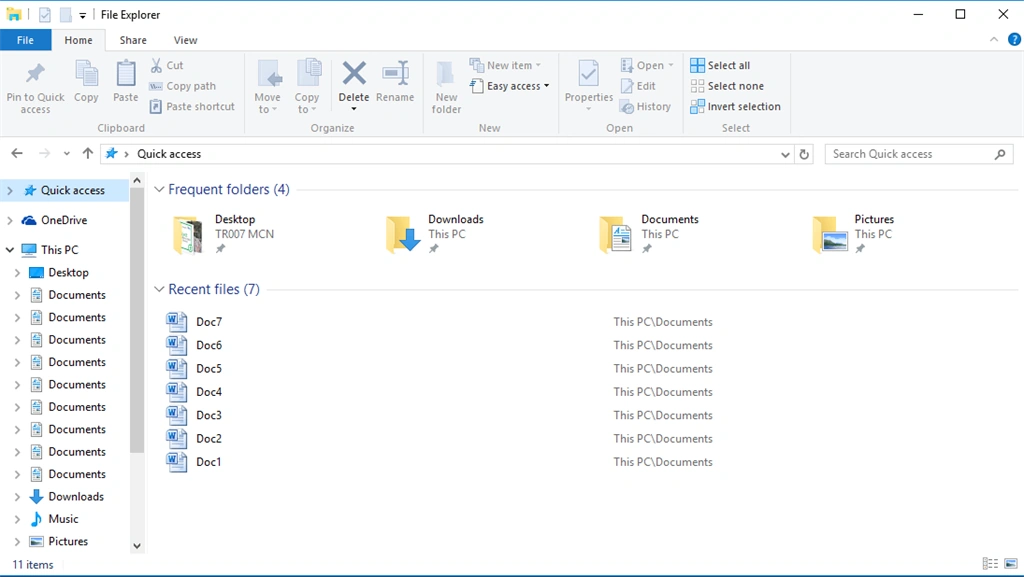Click the navigation pane scrollbar thumb
Screen dimensions: 1024x577
tap(136, 320)
